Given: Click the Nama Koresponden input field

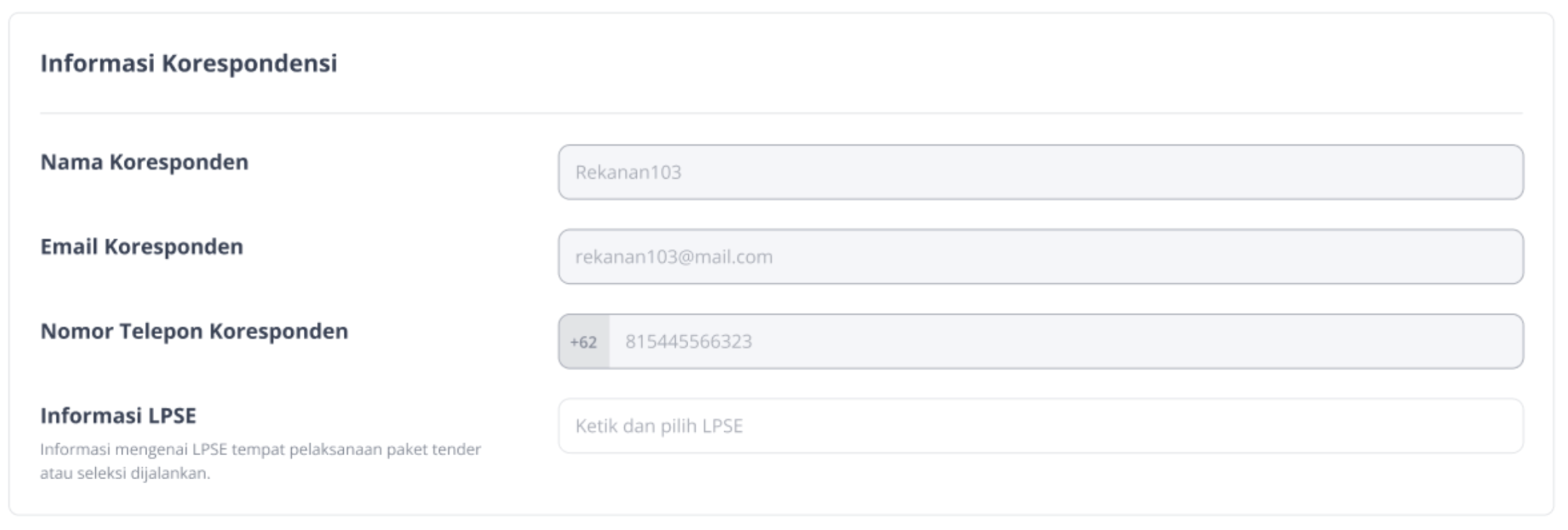Looking at the screenshot, I should click(1040, 172).
